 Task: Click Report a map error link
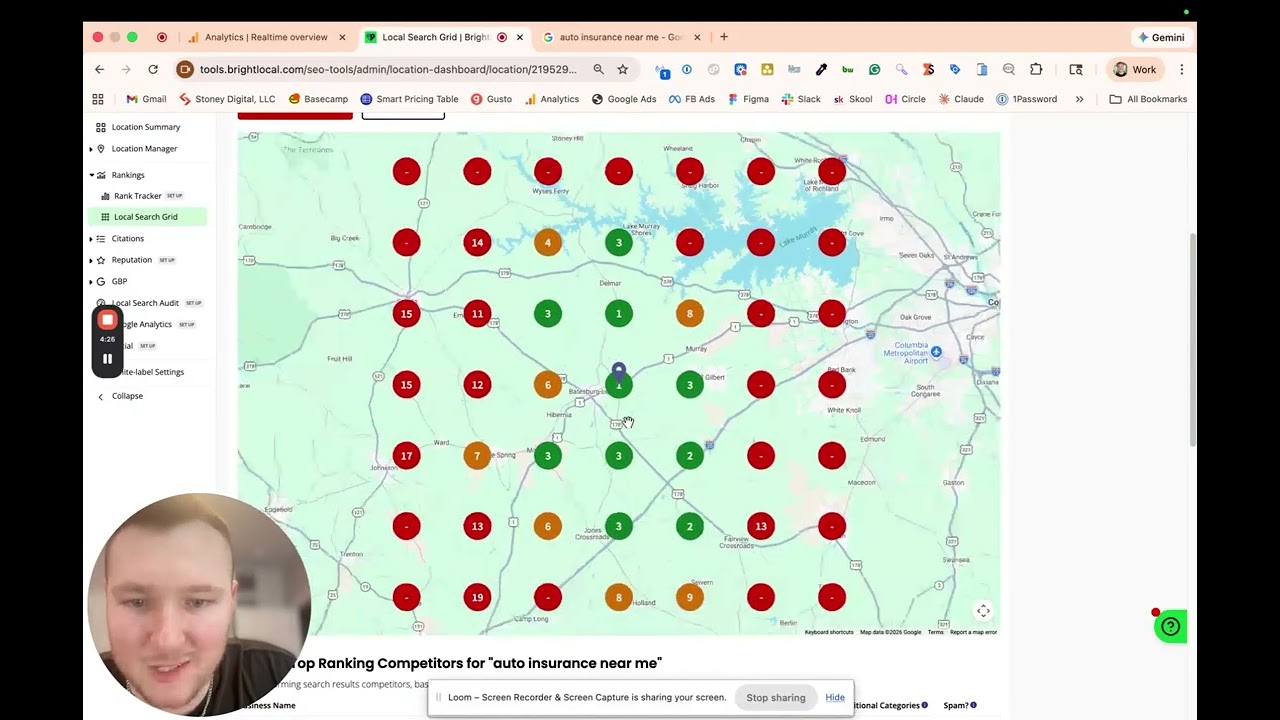pos(973,632)
